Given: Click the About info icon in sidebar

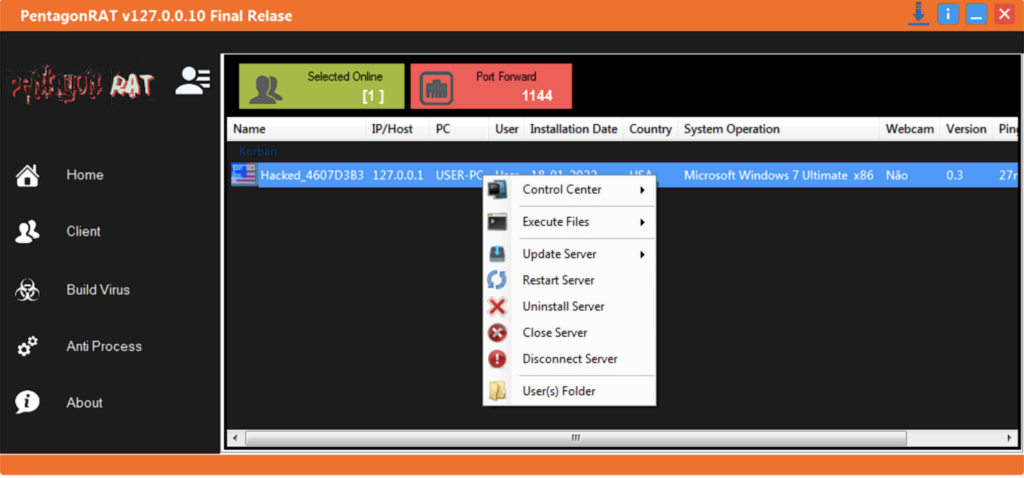Looking at the screenshot, I should coord(27,402).
